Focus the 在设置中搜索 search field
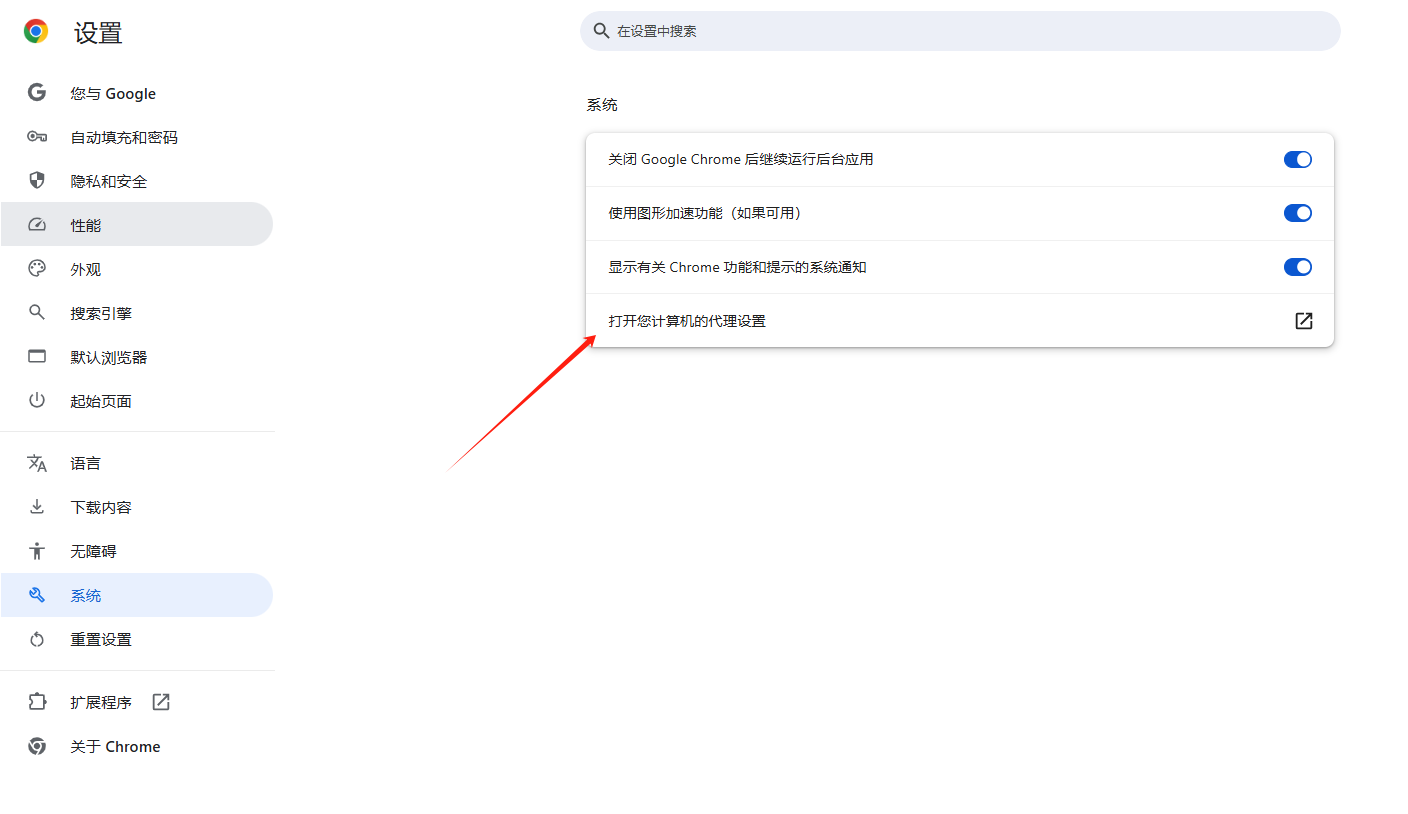 [x=960, y=31]
